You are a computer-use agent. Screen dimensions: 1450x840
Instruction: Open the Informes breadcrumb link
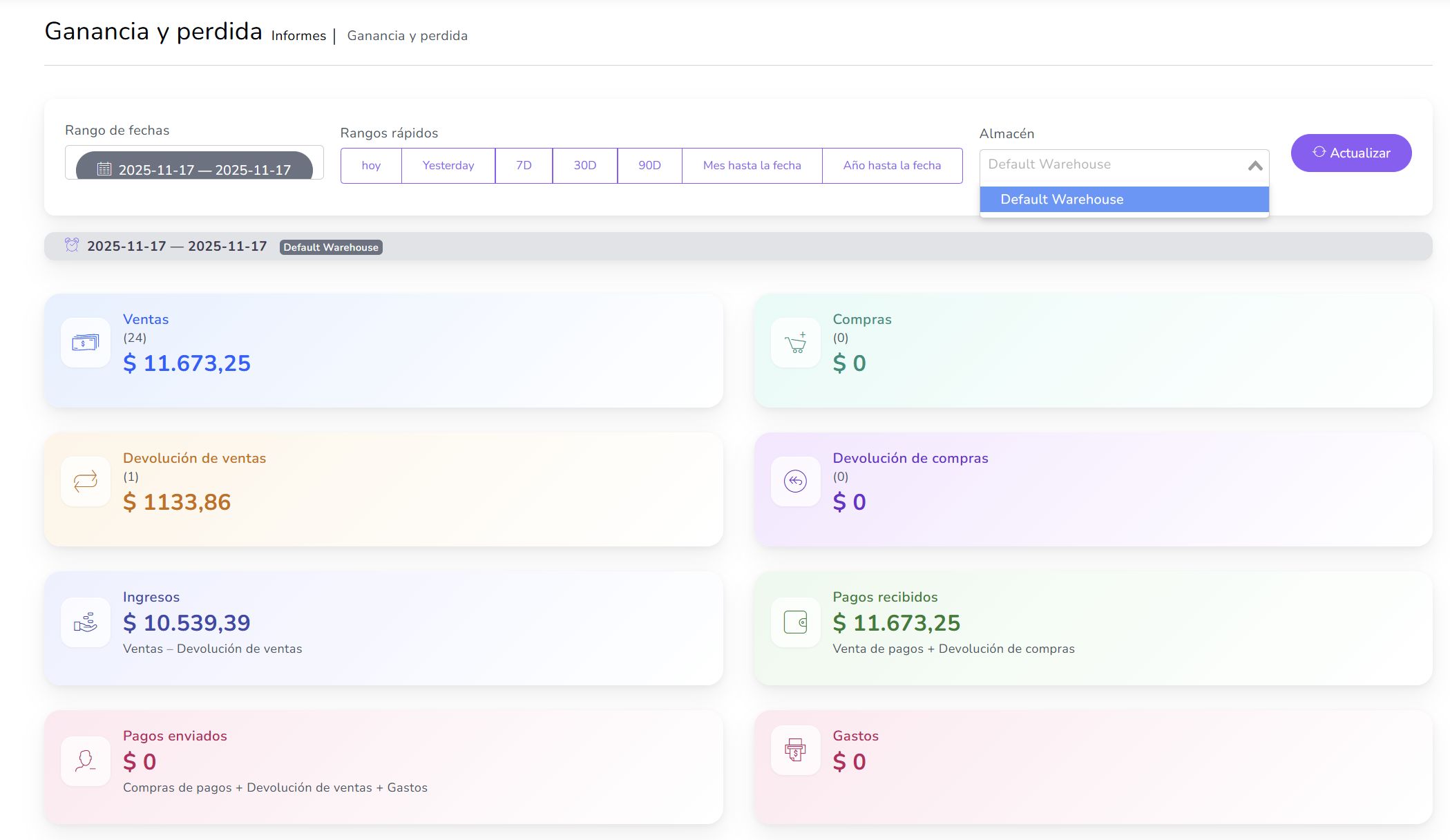[x=298, y=36]
